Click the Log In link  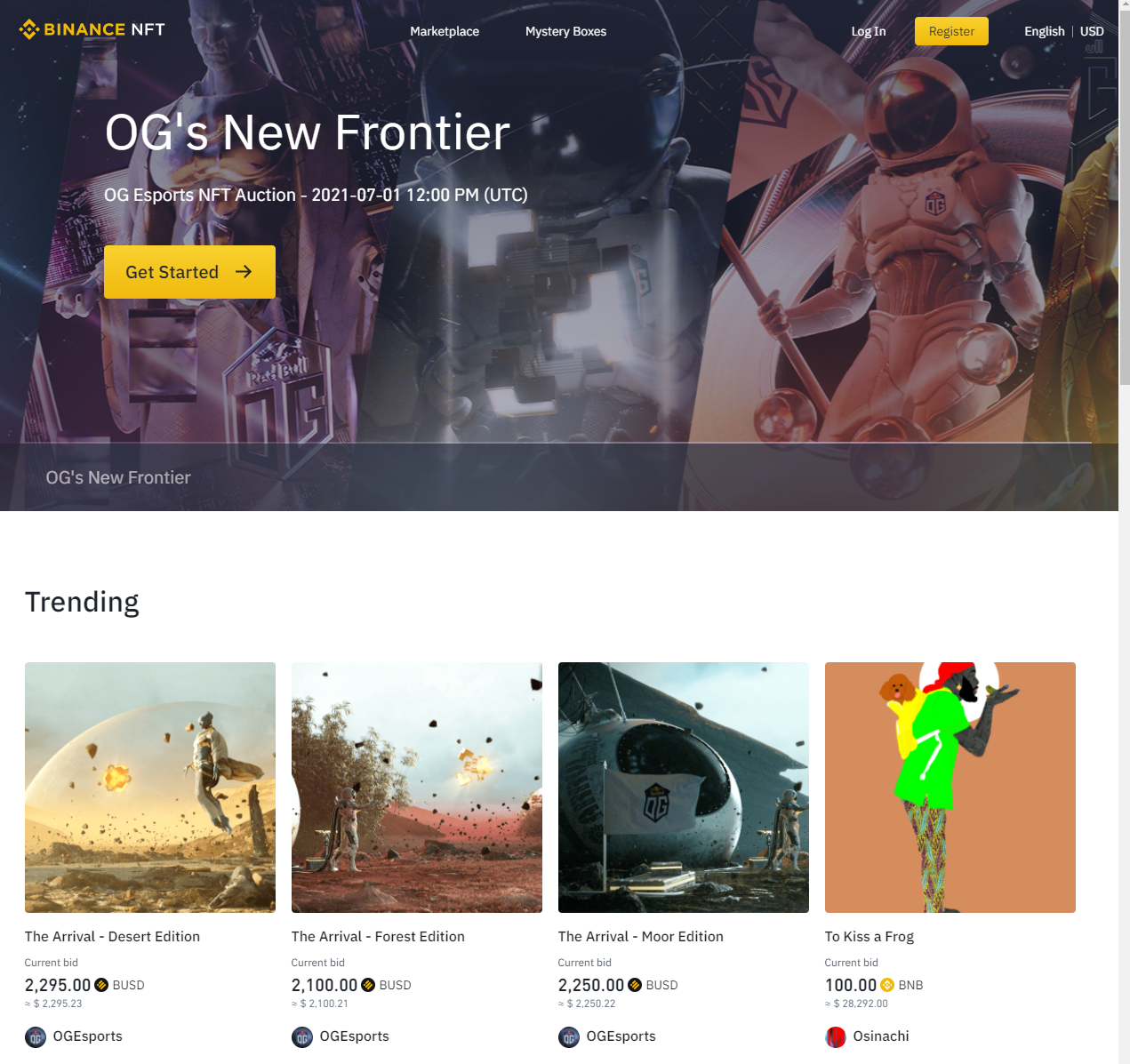869,31
